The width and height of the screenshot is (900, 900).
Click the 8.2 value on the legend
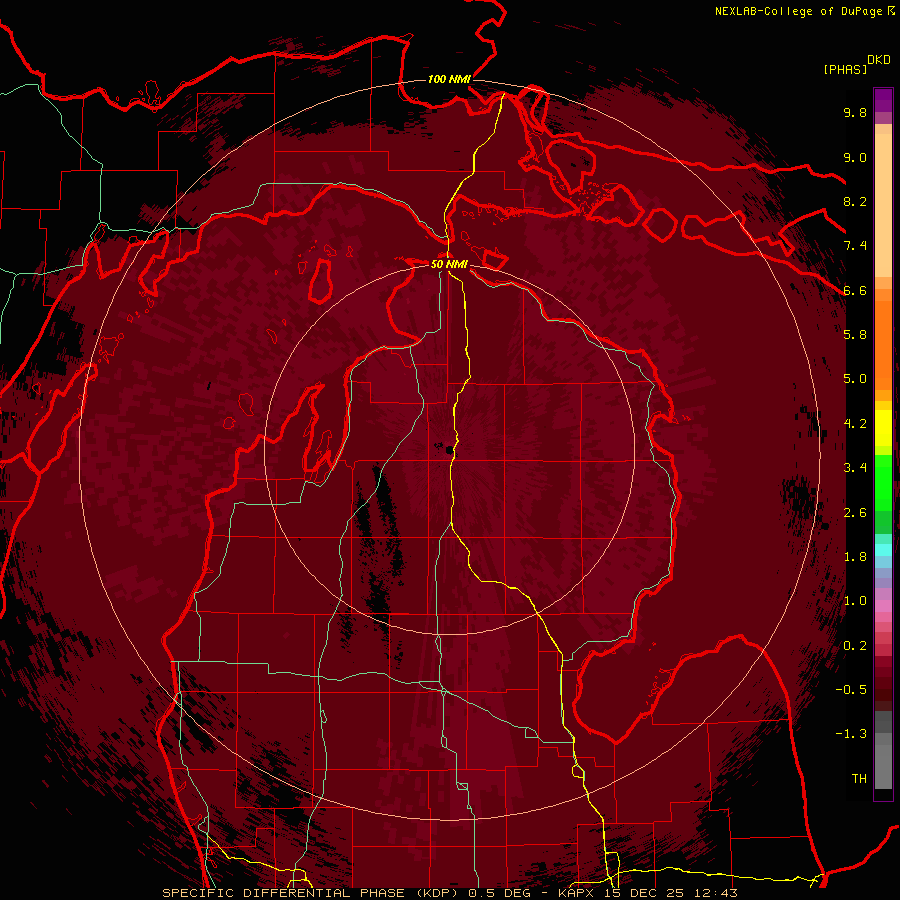[855, 201]
